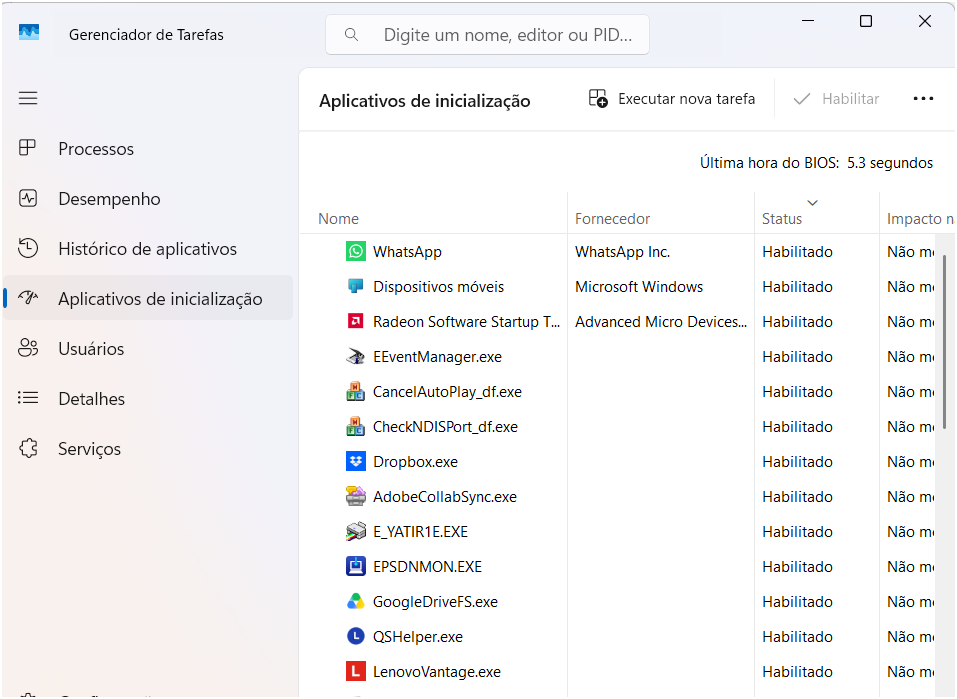
Task: Click the Radeon Software red icon
Action: pyautogui.click(x=356, y=321)
